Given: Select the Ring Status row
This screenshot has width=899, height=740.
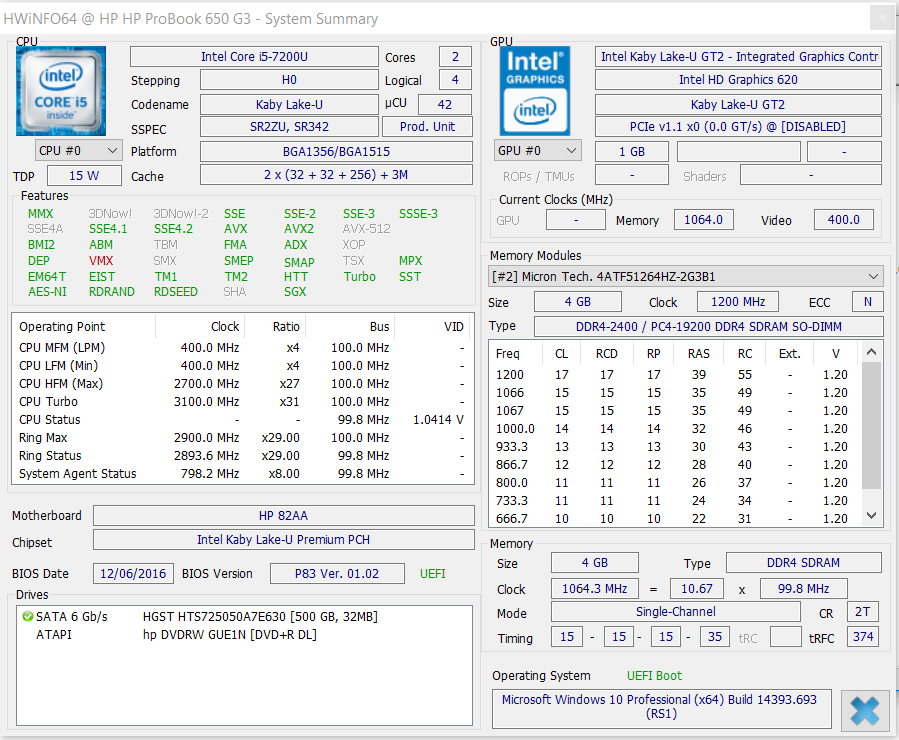Looking at the screenshot, I should pos(243,456).
